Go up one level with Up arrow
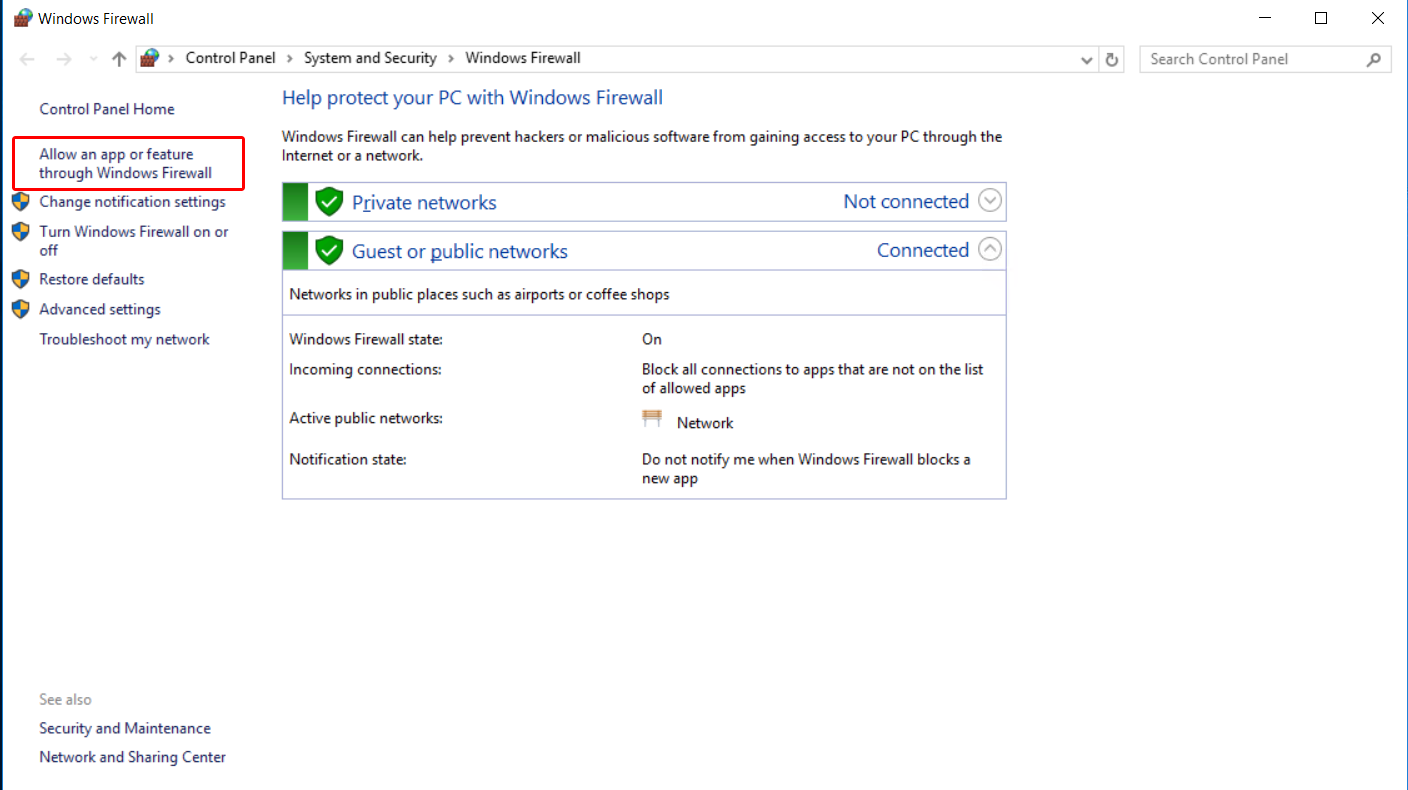The height and width of the screenshot is (790, 1408). coord(119,59)
